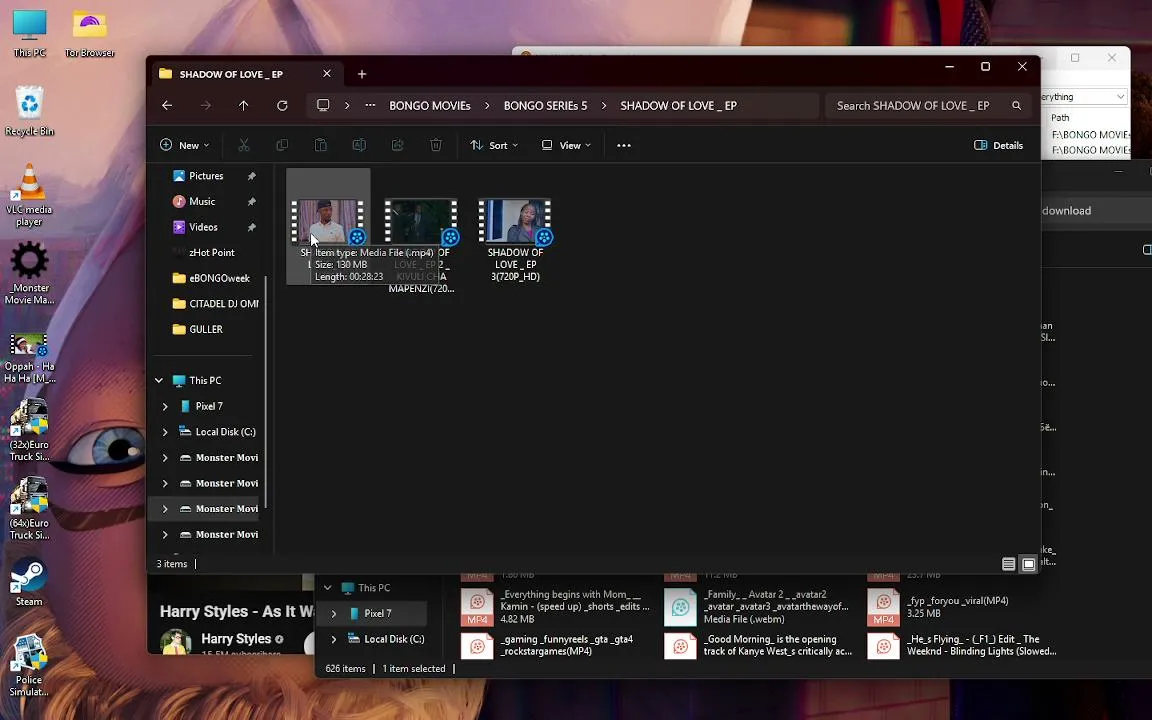Click the search magnifier icon
The image size is (1152, 720).
tap(1017, 106)
